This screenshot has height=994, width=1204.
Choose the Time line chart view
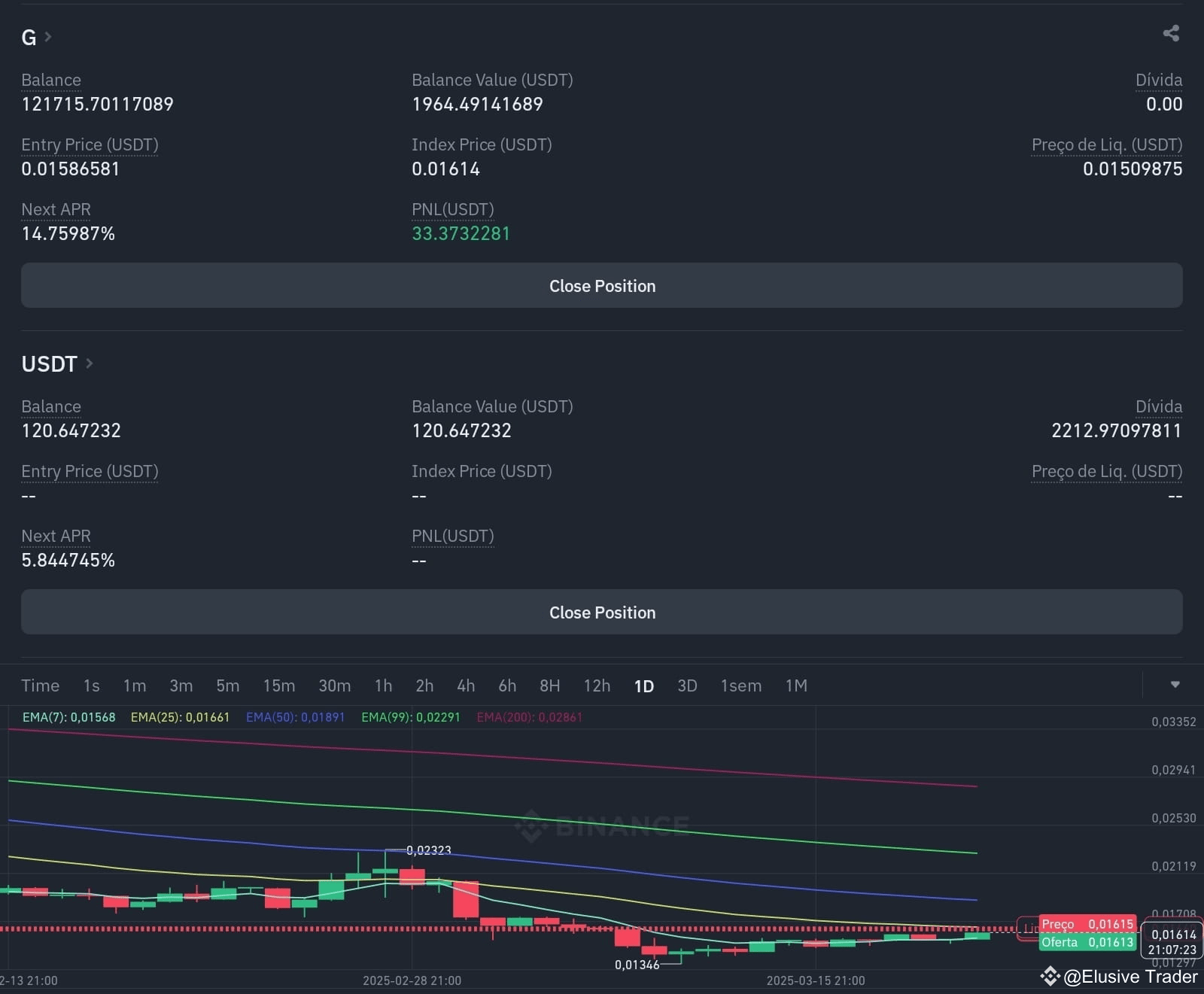tap(40, 685)
